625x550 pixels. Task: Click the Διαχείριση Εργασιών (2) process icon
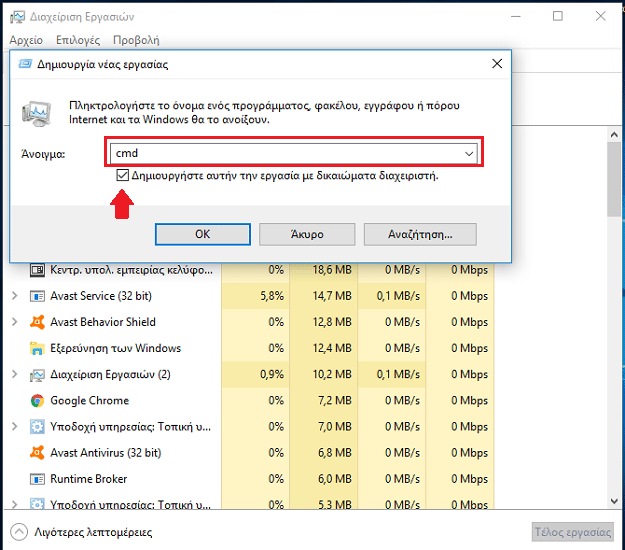click(x=37, y=375)
